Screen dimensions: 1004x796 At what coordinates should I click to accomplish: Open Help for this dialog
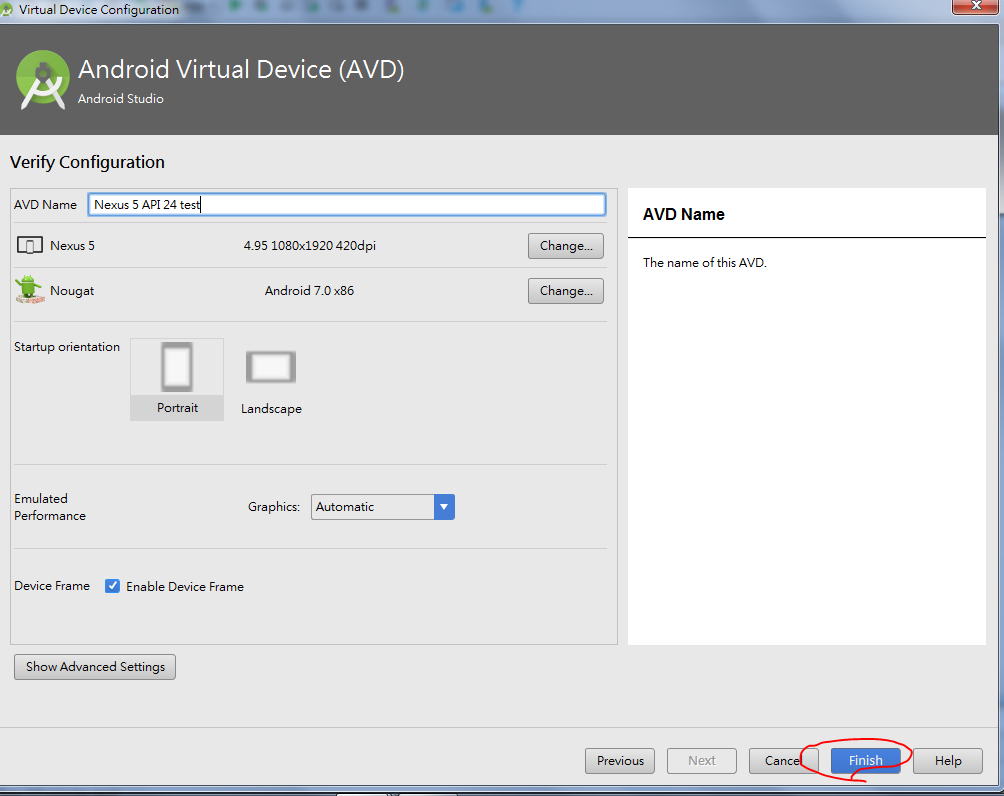point(948,761)
